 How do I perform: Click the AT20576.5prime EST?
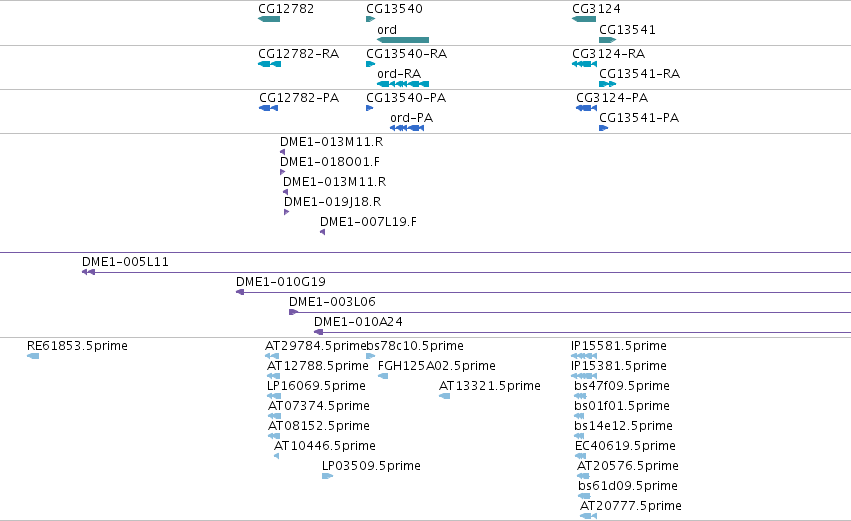tap(583, 476)
